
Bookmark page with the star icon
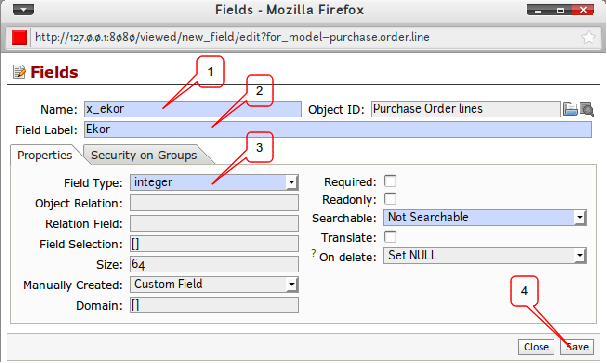point(588,37)
